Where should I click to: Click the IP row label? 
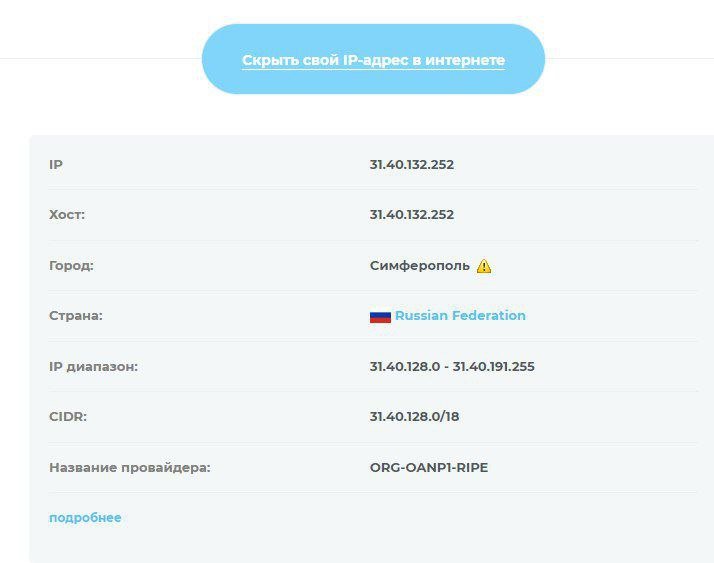(x=56, y=164)
